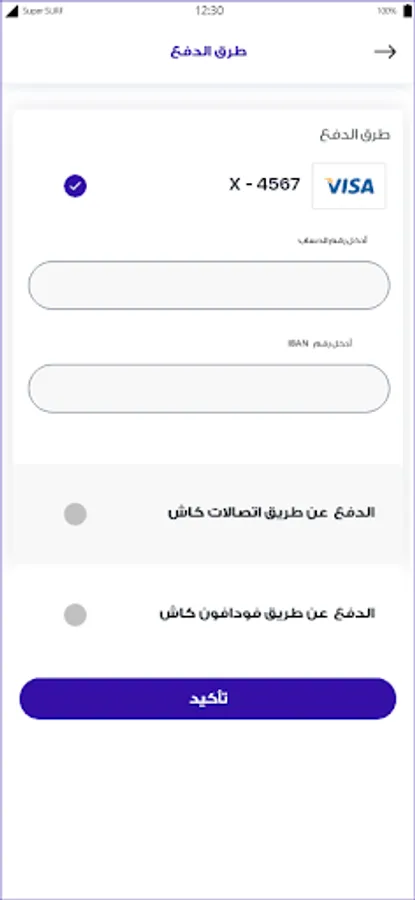Screen dimensions: 415x900
Task: Click the 12:30 clock in status bar
Action: [209, 10]
